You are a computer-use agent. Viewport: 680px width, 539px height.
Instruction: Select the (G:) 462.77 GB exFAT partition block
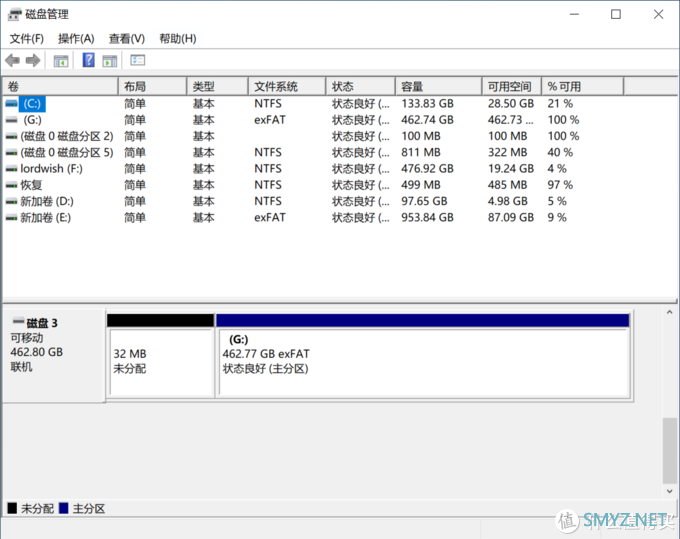[x=424, y=363]
